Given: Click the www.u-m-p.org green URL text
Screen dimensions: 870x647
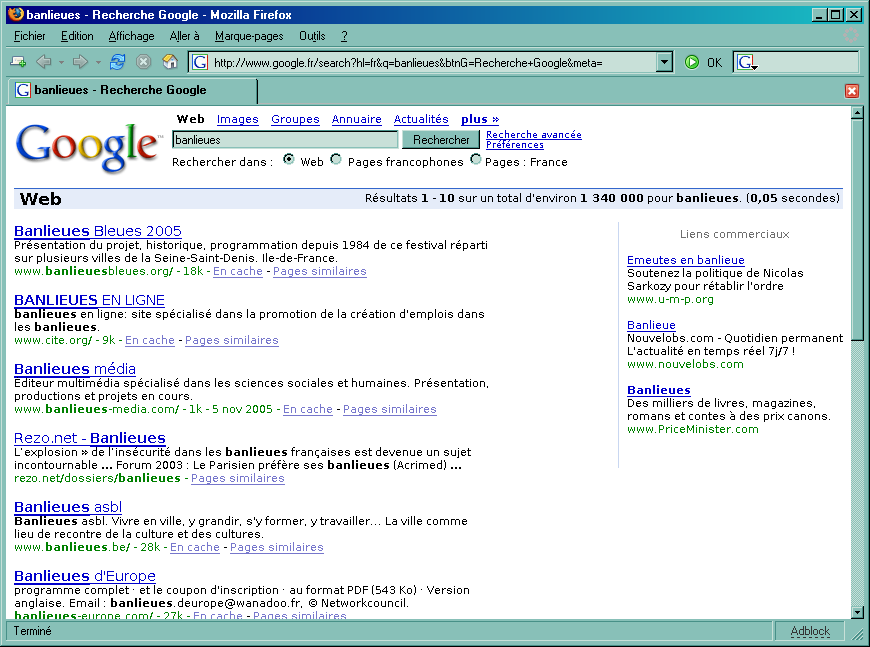Looking at the screenshot, I should tap(670, 300).
